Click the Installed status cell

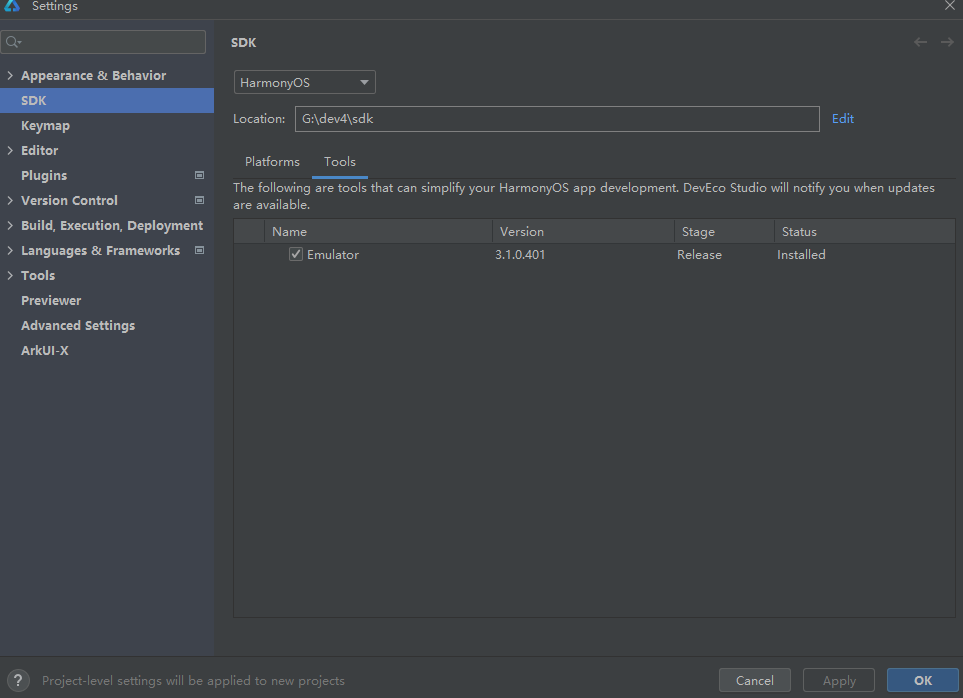click(801, 254)
